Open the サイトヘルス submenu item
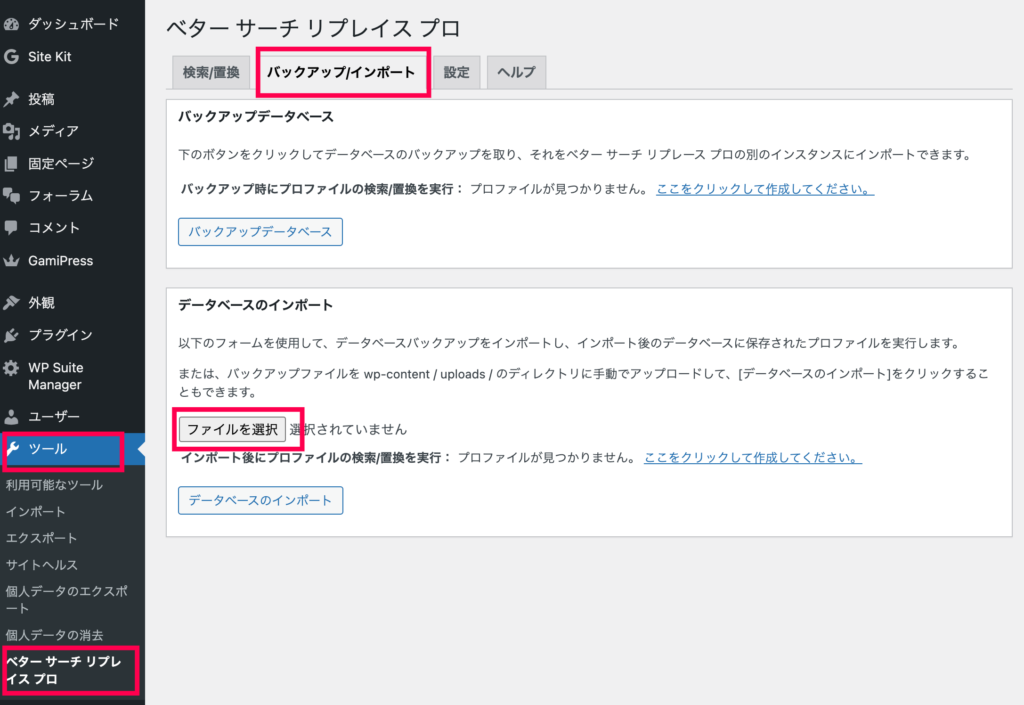The height and width of the screenshot is (705, 1024). point(41,565)
